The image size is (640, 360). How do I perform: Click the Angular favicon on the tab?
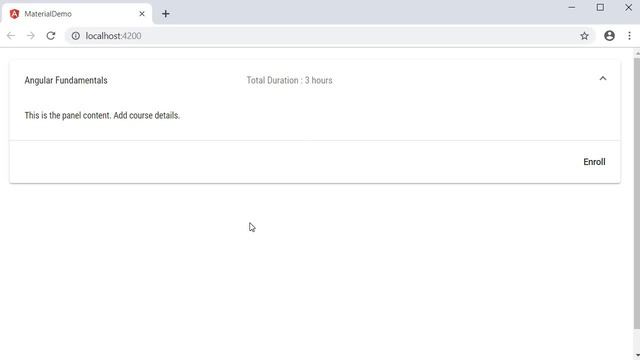point(14,14)
